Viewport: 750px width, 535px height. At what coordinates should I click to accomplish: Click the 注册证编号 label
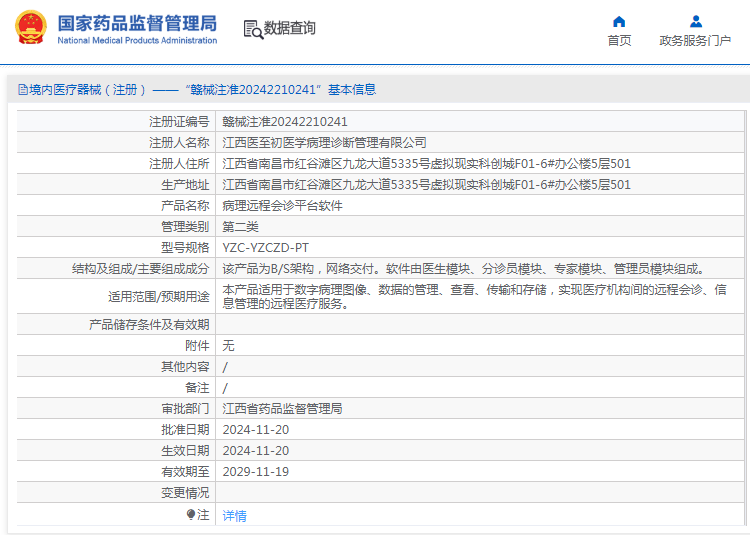179,122
